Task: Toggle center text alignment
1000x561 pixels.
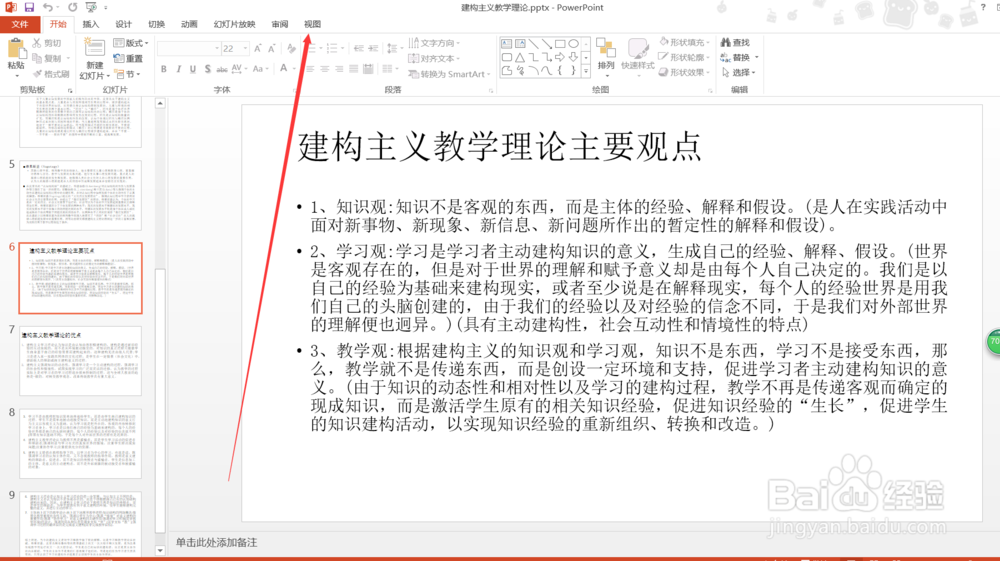Action: click(x=325, y=69)
